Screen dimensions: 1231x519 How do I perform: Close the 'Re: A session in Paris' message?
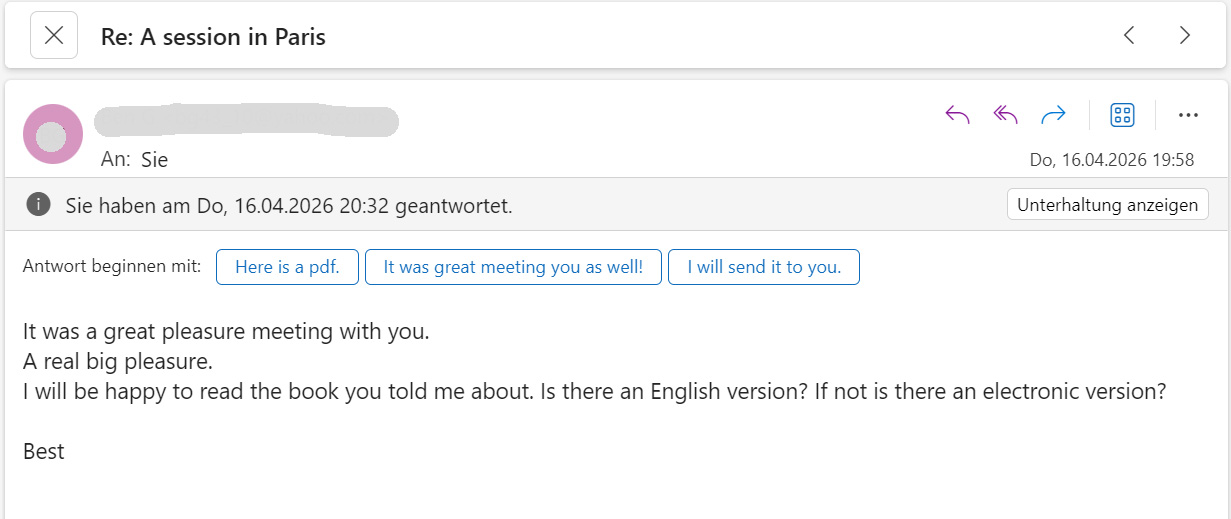(54, 36)
